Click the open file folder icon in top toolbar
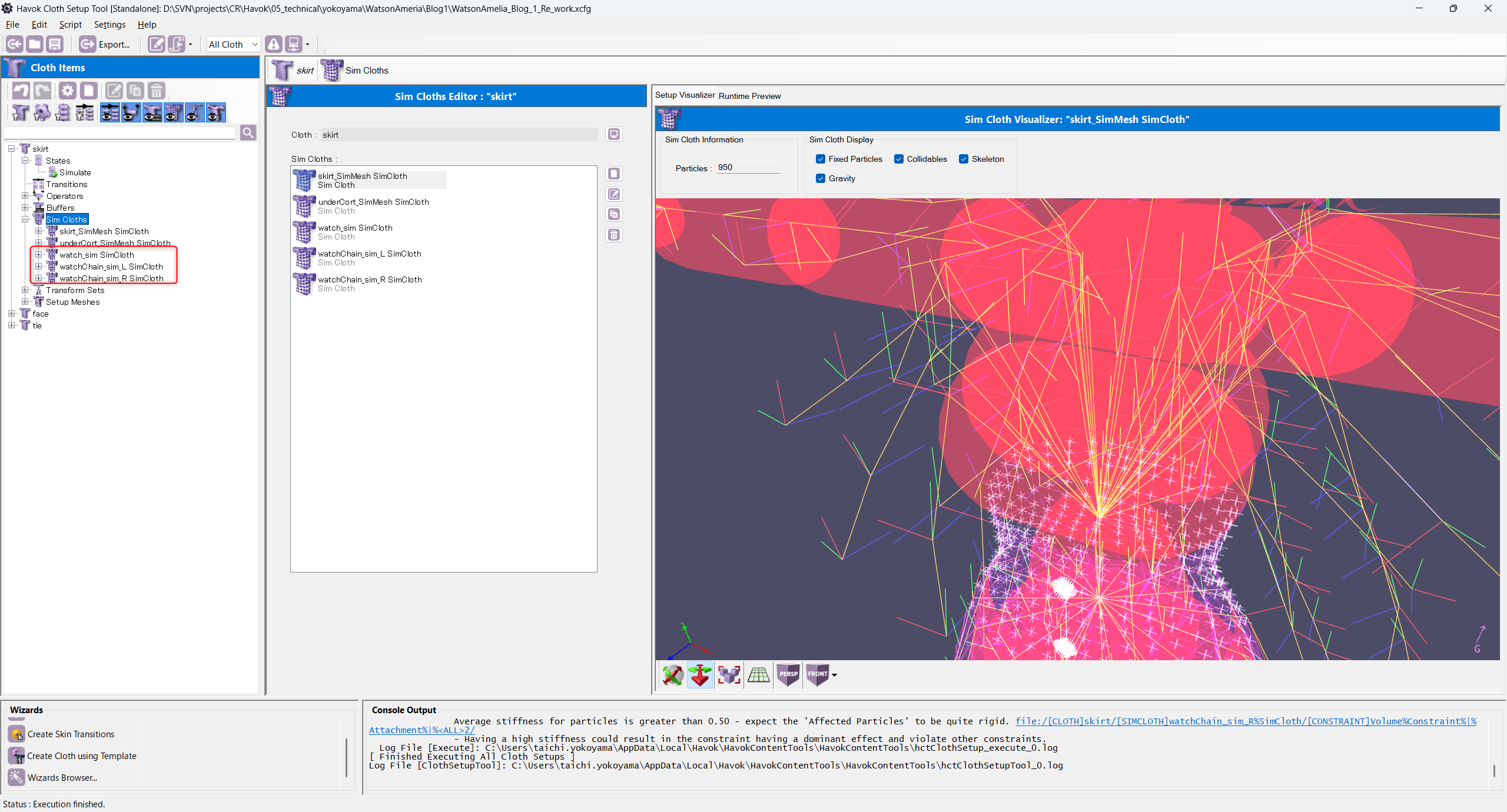Image resolution: width=1507 pixels, height=812 pixels. pyautogui.click(x=35, y=44)
